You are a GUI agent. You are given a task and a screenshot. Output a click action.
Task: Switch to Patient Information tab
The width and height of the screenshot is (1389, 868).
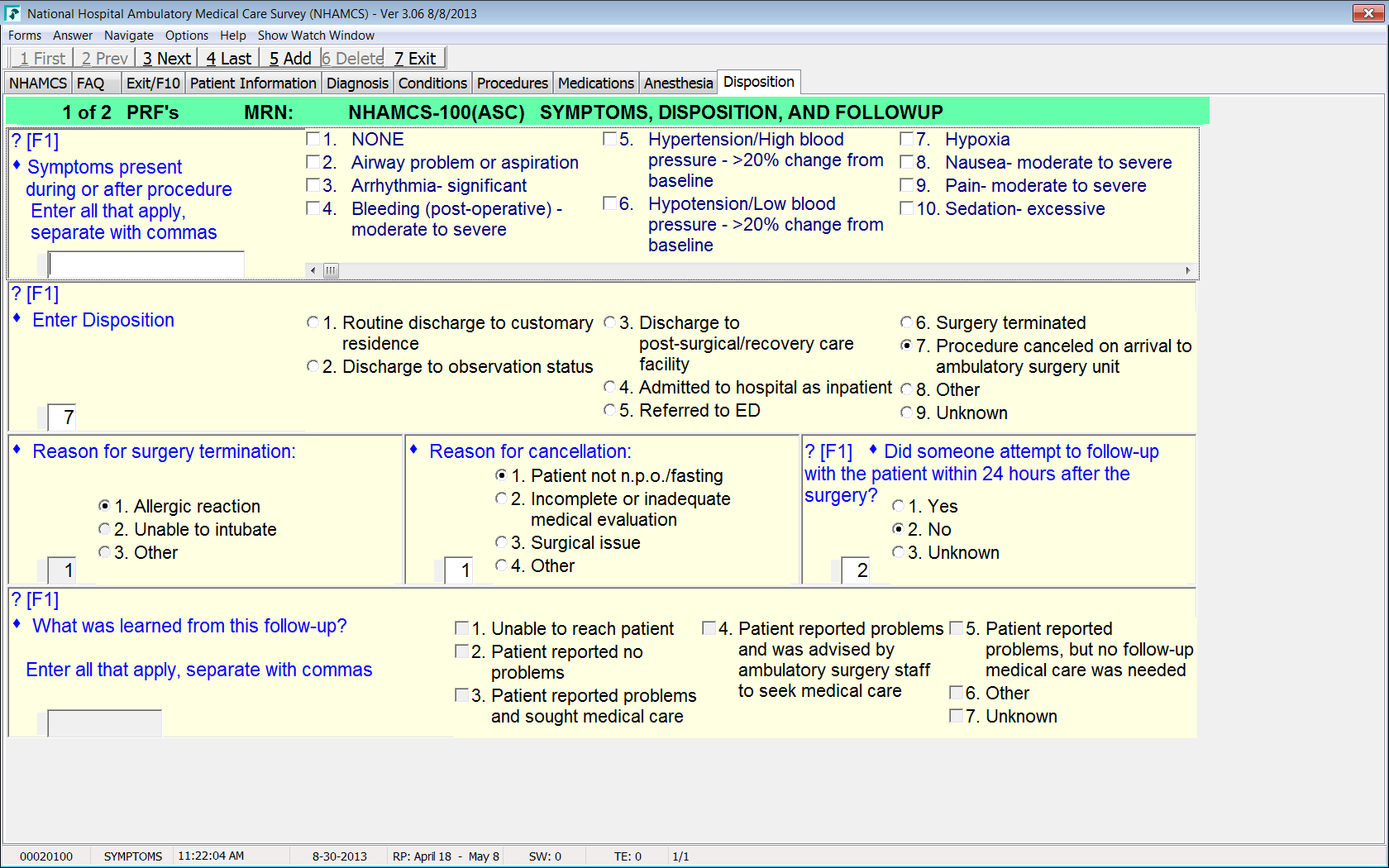coord(253,83)
